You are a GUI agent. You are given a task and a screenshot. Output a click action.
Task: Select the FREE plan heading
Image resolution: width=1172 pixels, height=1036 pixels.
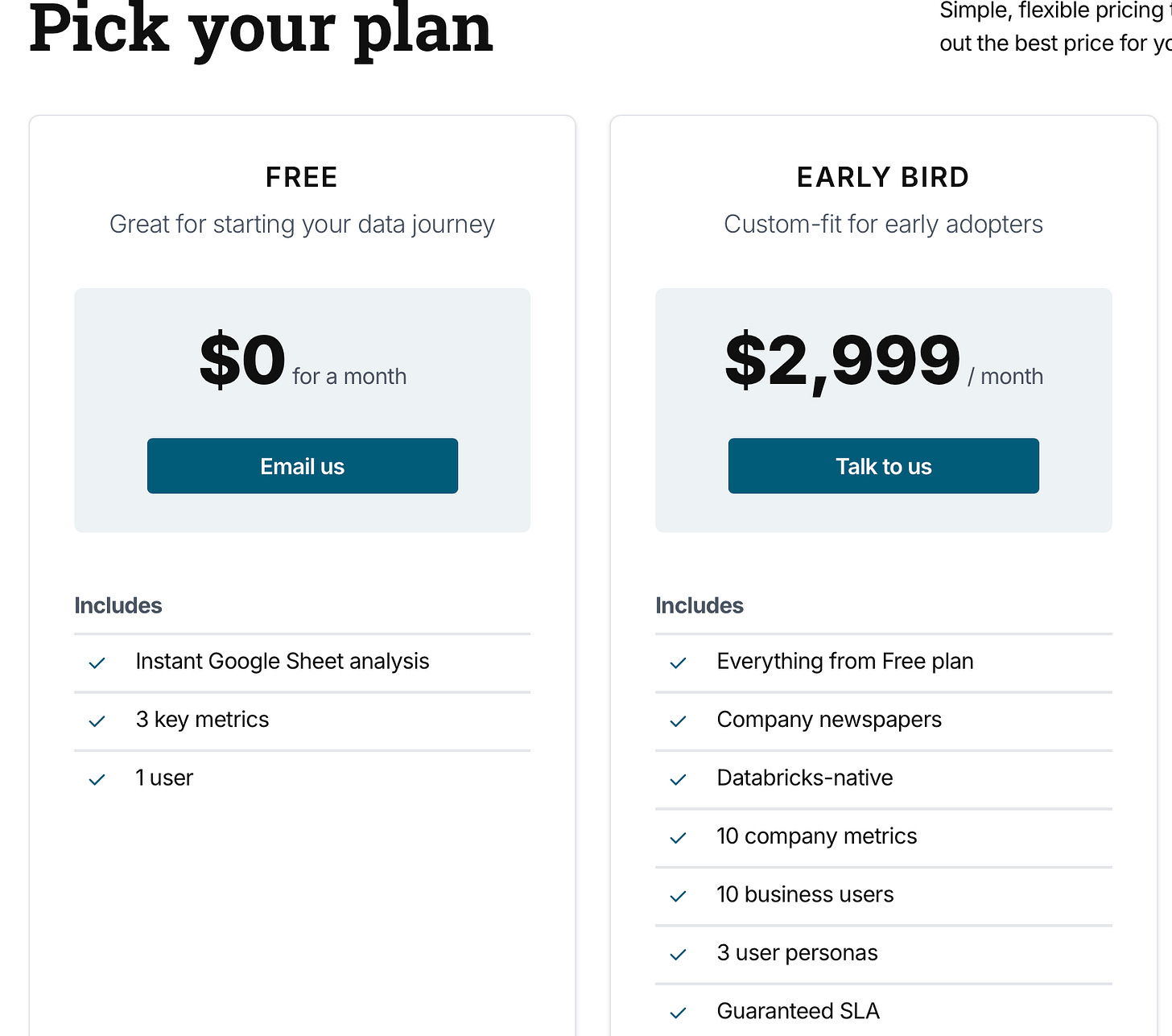(x=302, y=177)
